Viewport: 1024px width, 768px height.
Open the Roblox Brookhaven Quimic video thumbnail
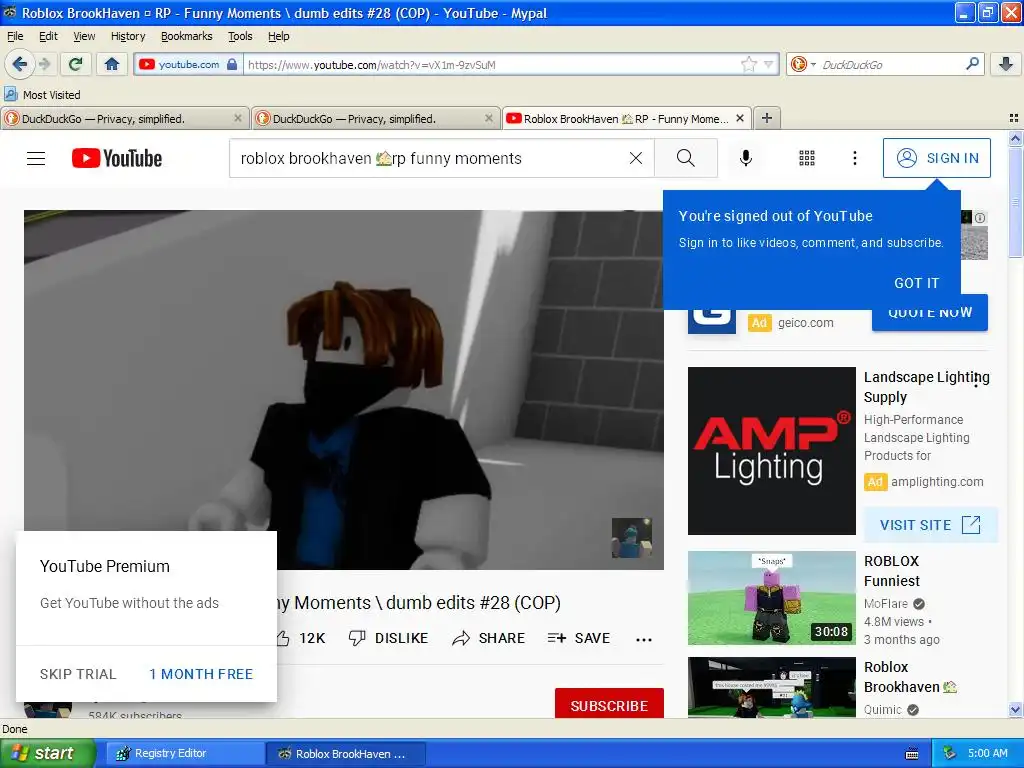pos(771,687)
